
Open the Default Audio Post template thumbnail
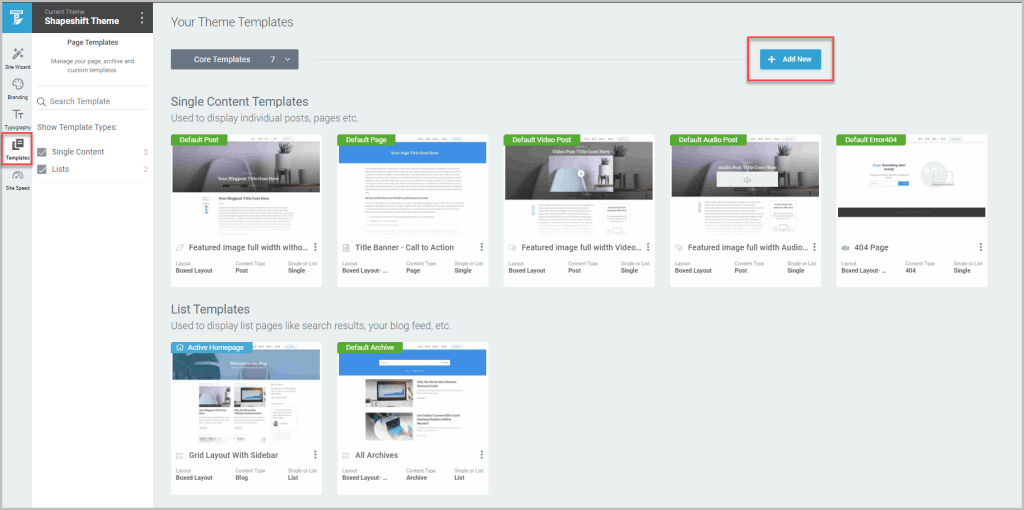click(744, 185)
